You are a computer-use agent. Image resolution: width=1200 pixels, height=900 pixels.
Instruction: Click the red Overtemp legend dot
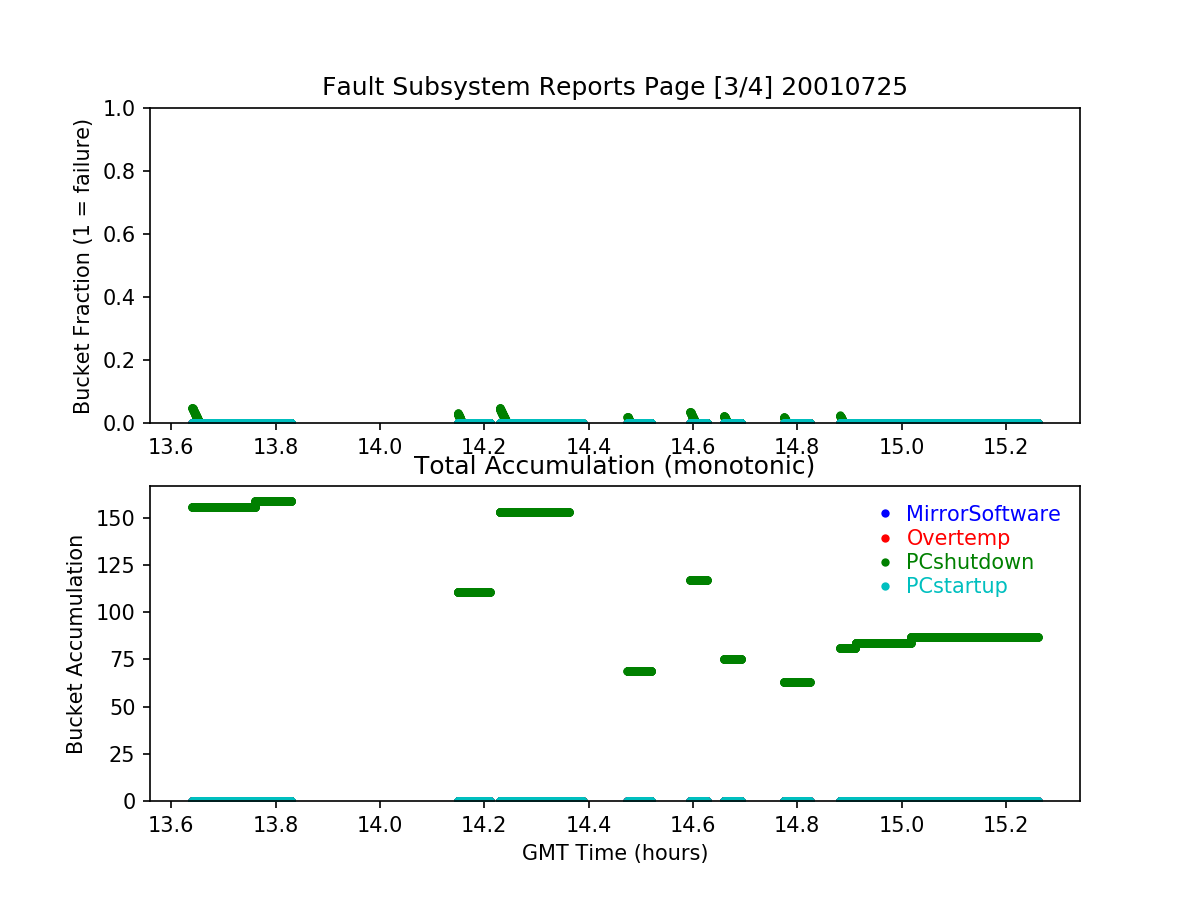point(884,538)
